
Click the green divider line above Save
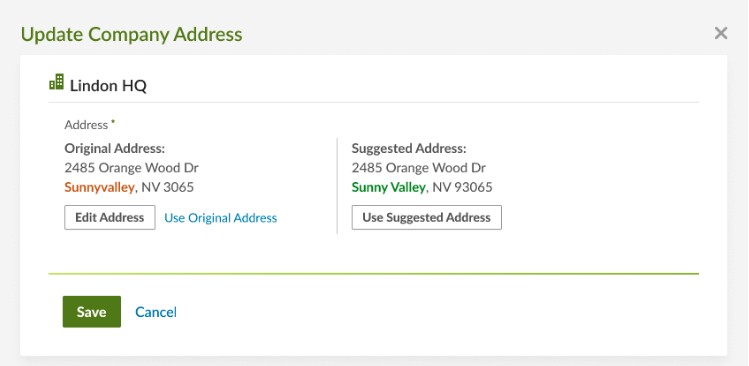click(374, 274)
